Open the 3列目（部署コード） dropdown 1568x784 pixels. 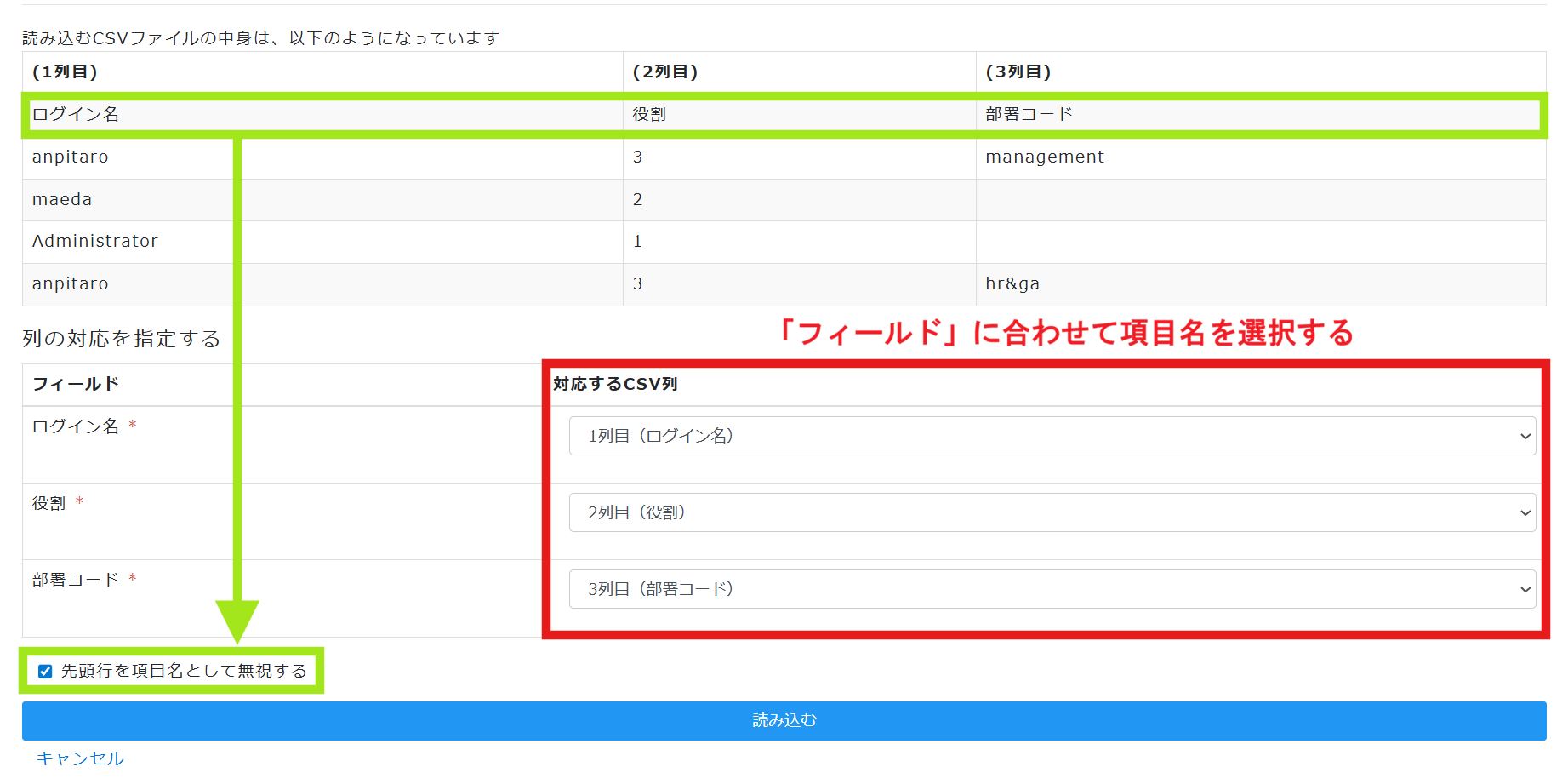(1052, 589)
